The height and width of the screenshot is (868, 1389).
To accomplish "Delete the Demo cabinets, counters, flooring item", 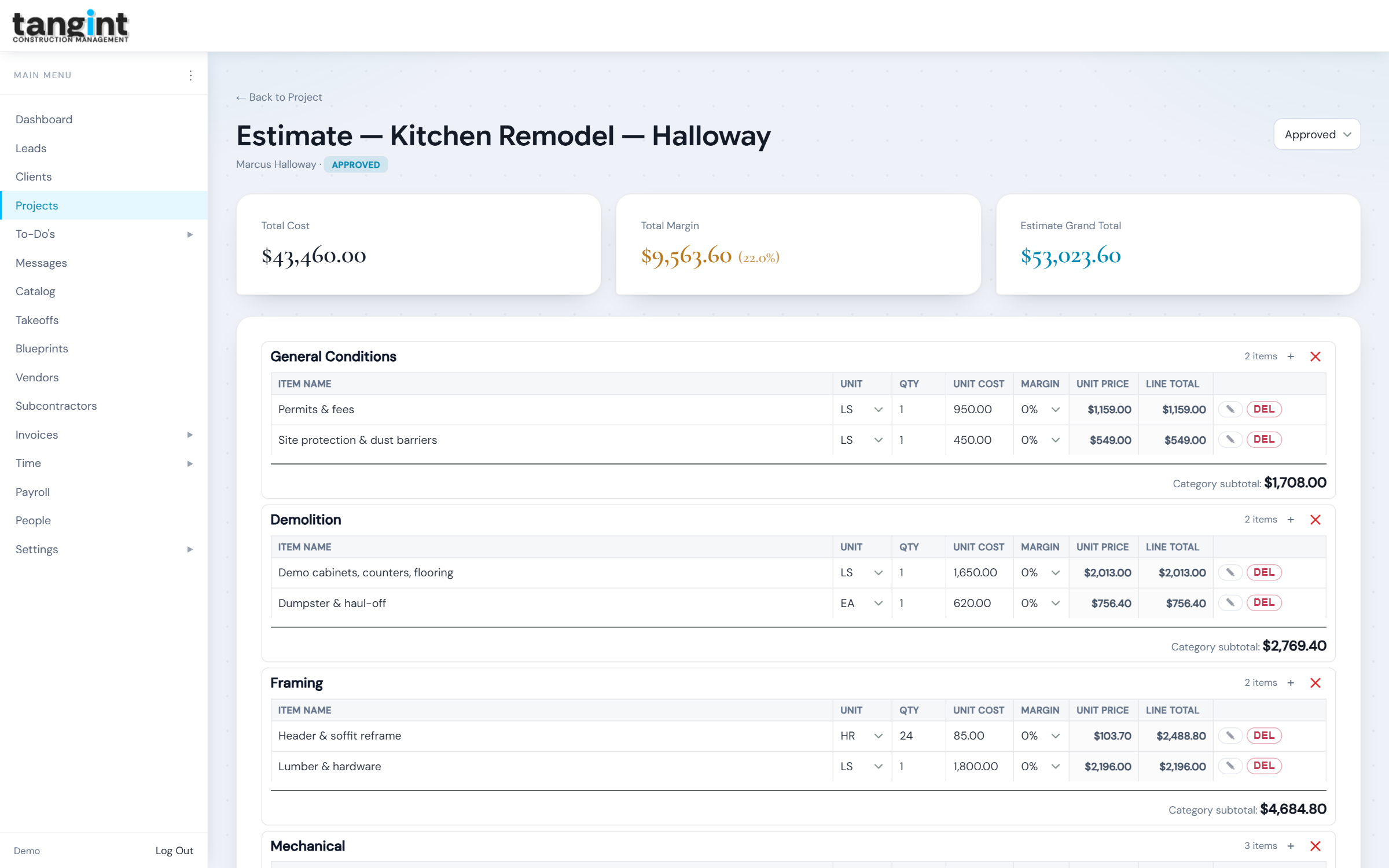I will click(1264, 572).
